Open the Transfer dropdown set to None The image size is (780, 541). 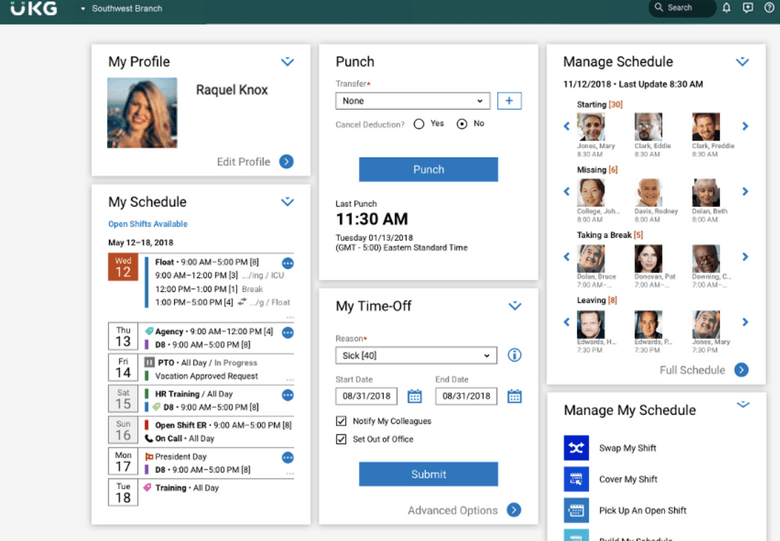coord(412,101)
